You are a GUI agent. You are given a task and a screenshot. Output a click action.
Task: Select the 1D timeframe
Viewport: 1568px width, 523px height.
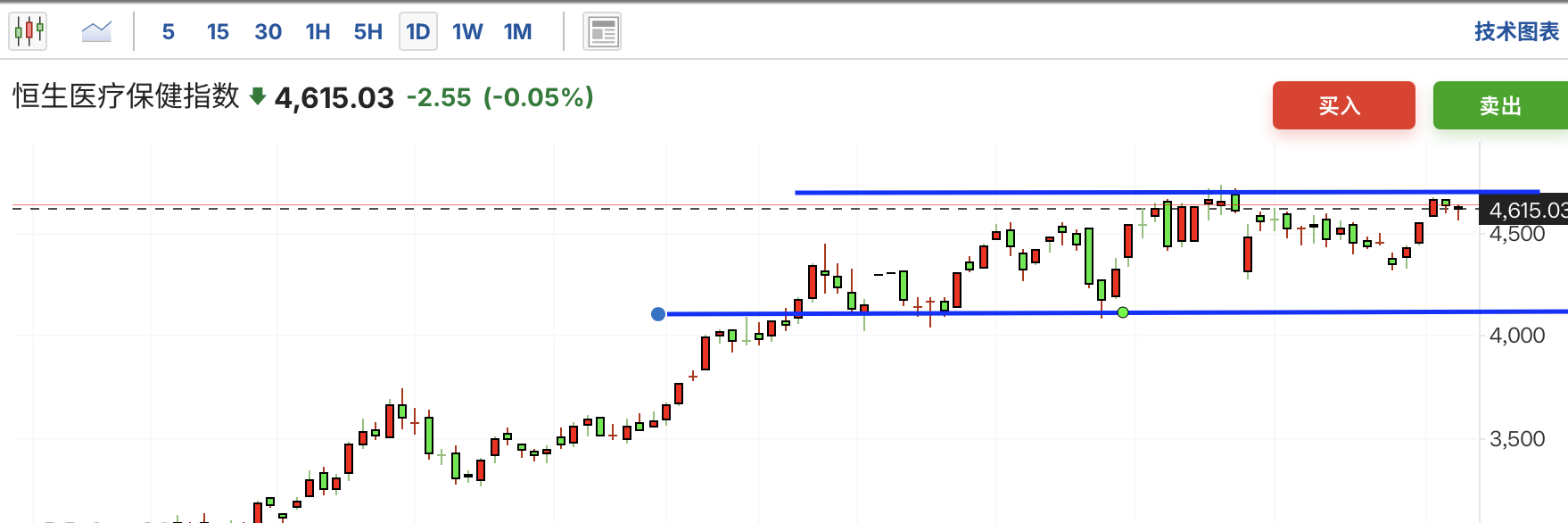pos(418,32)
